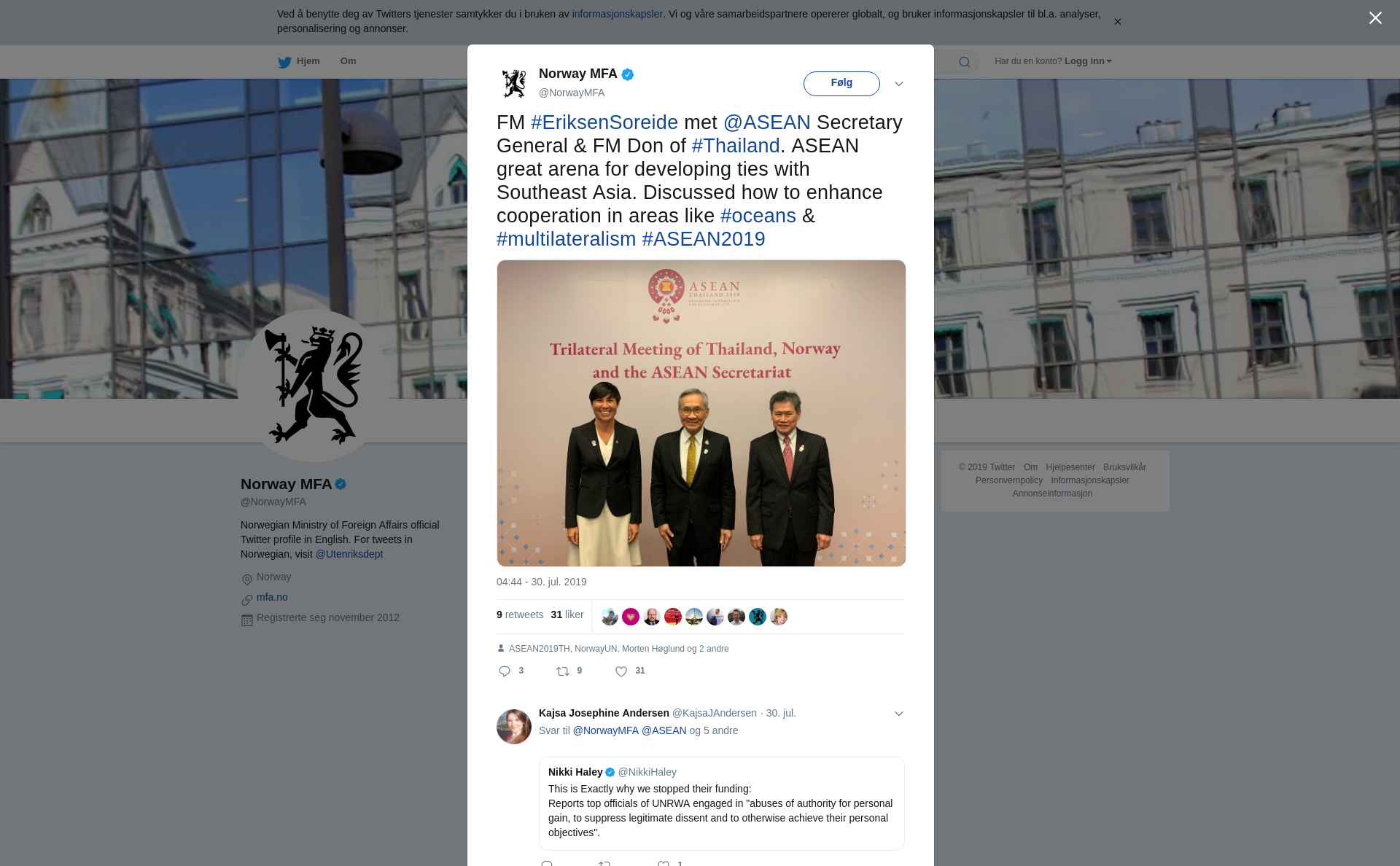Open the Logg inn dropdown
The width and height of the screenshot is (1400, 866).
(1088, 61)
